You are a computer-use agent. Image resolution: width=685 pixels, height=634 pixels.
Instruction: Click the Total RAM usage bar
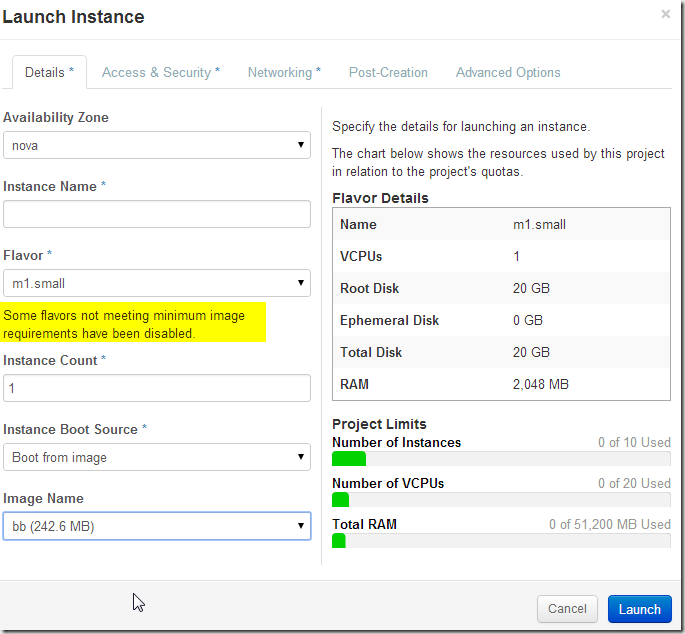click(501, 541)
